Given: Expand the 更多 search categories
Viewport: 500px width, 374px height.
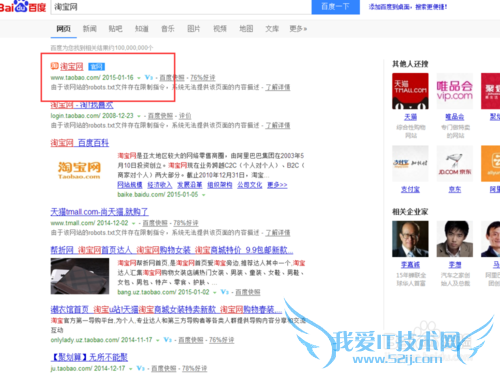Looking at the screenshot, I should click(298, 29).
